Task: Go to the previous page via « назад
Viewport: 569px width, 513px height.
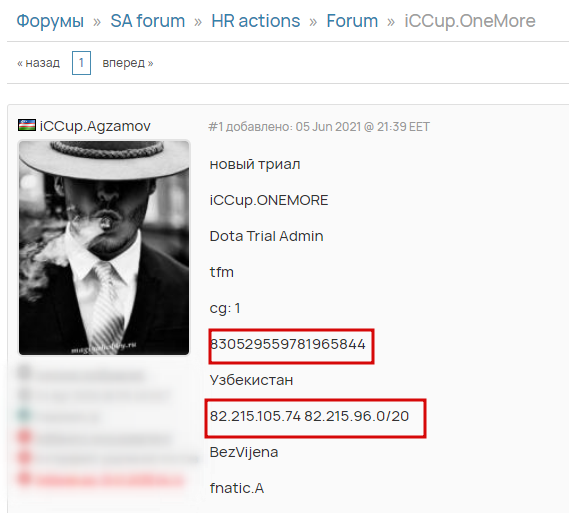Action: pos(38,63)
